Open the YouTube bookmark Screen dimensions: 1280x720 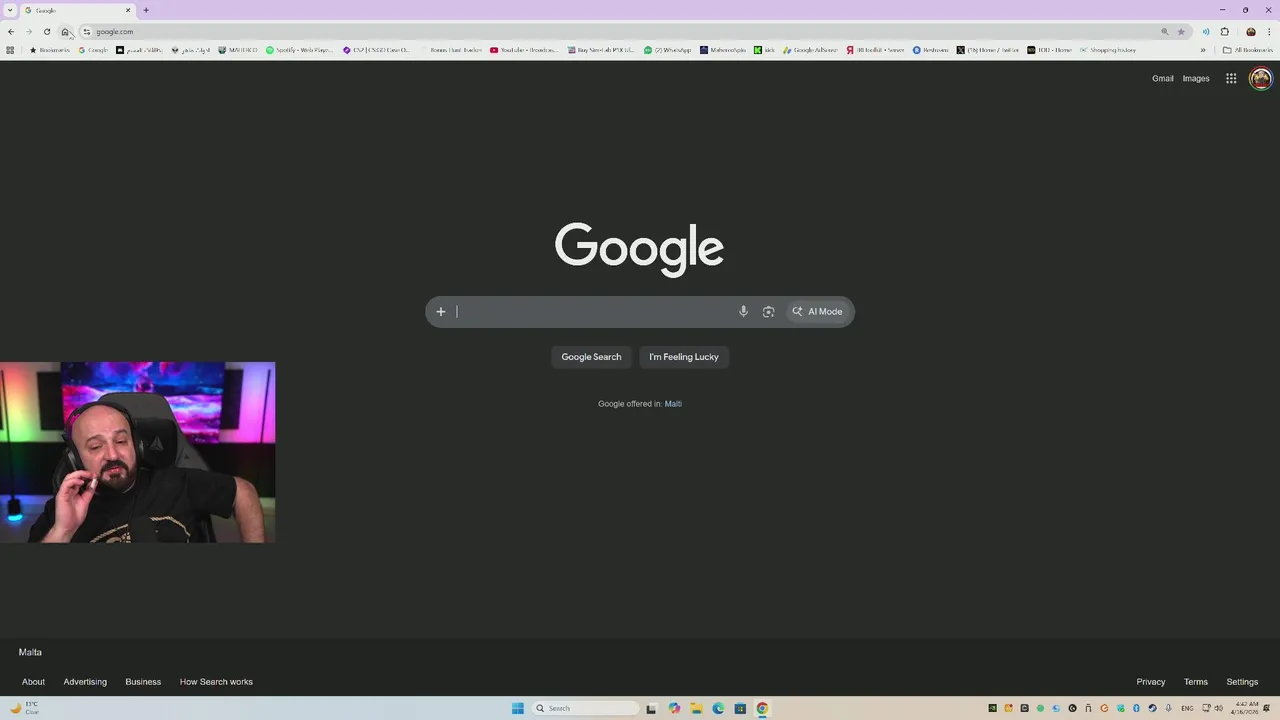tap(524, 49)
